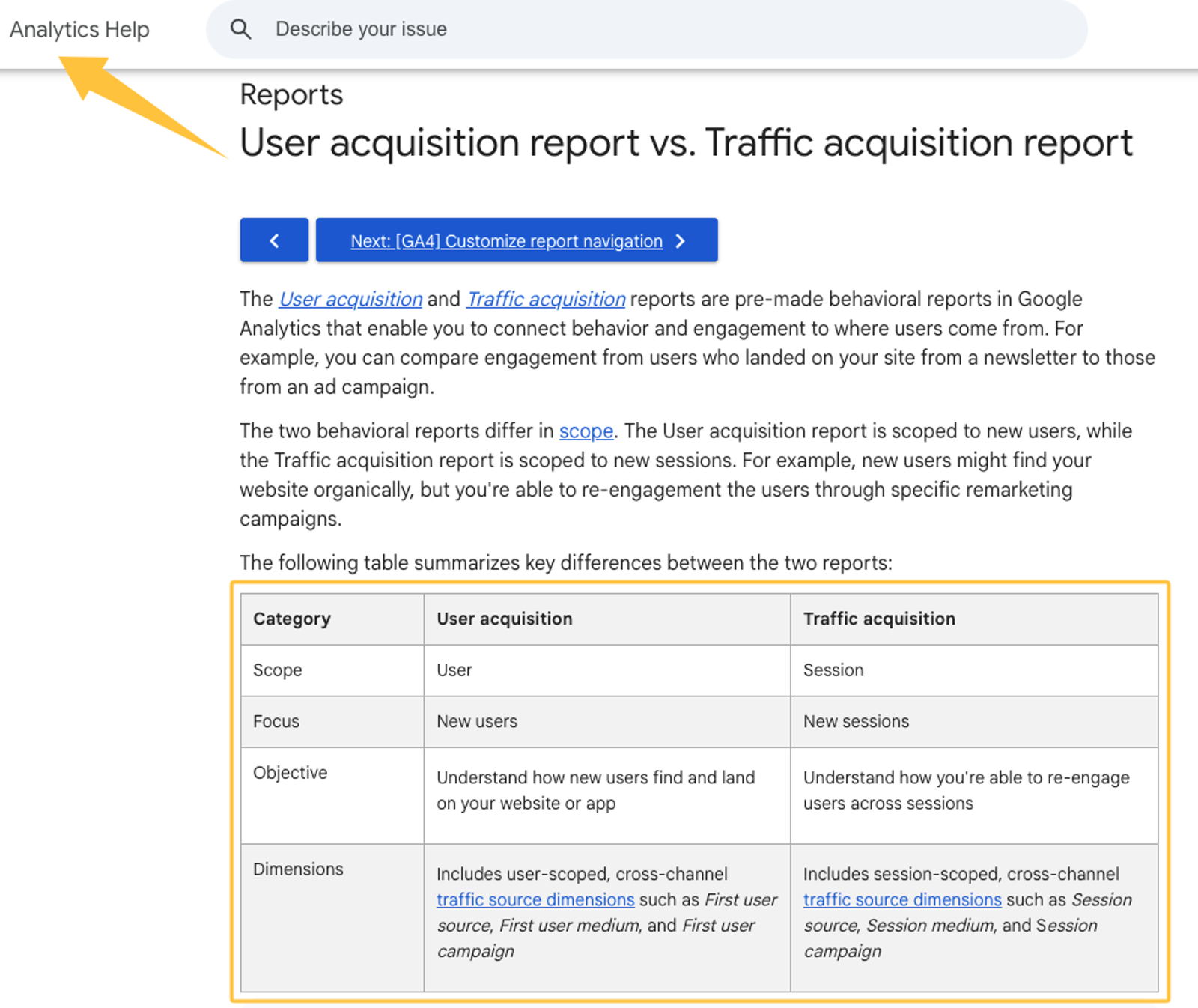Click the search magnifier icon

240,29
